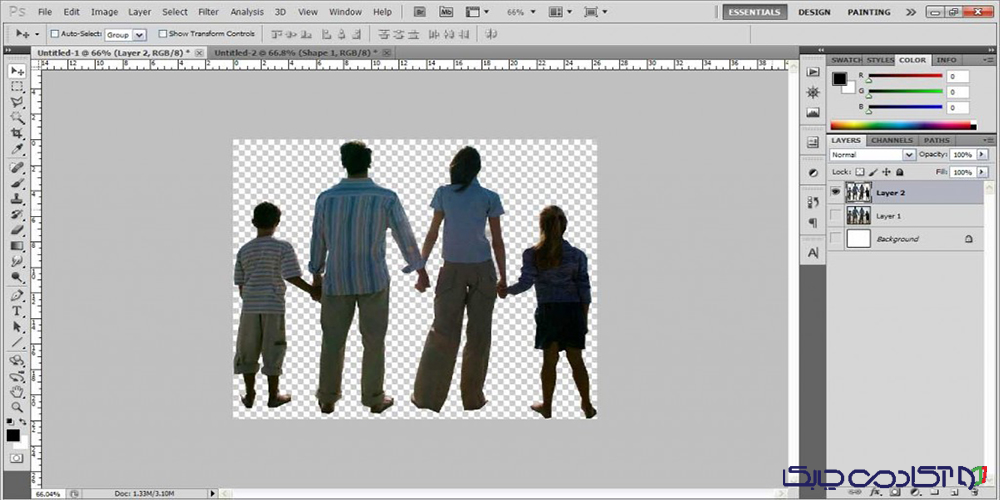
Task: Select the Essentials workspace button
Action: click(x=754, y=12)
